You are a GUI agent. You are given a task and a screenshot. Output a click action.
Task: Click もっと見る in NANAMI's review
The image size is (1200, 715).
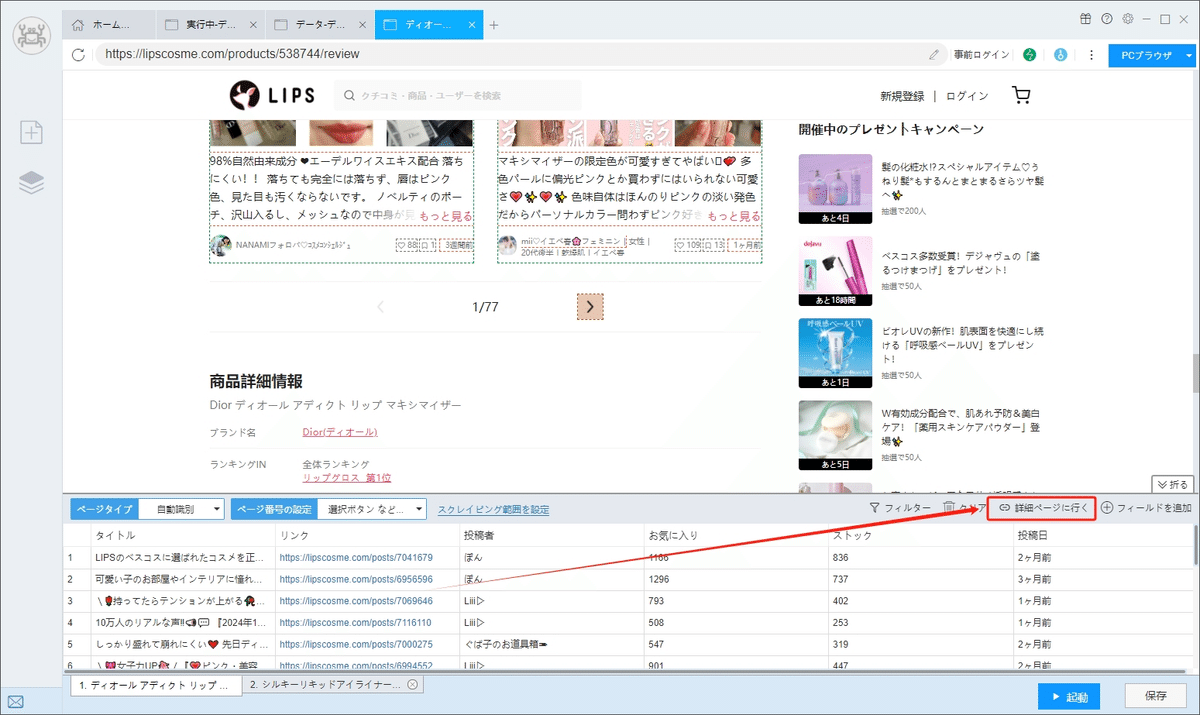445,216
